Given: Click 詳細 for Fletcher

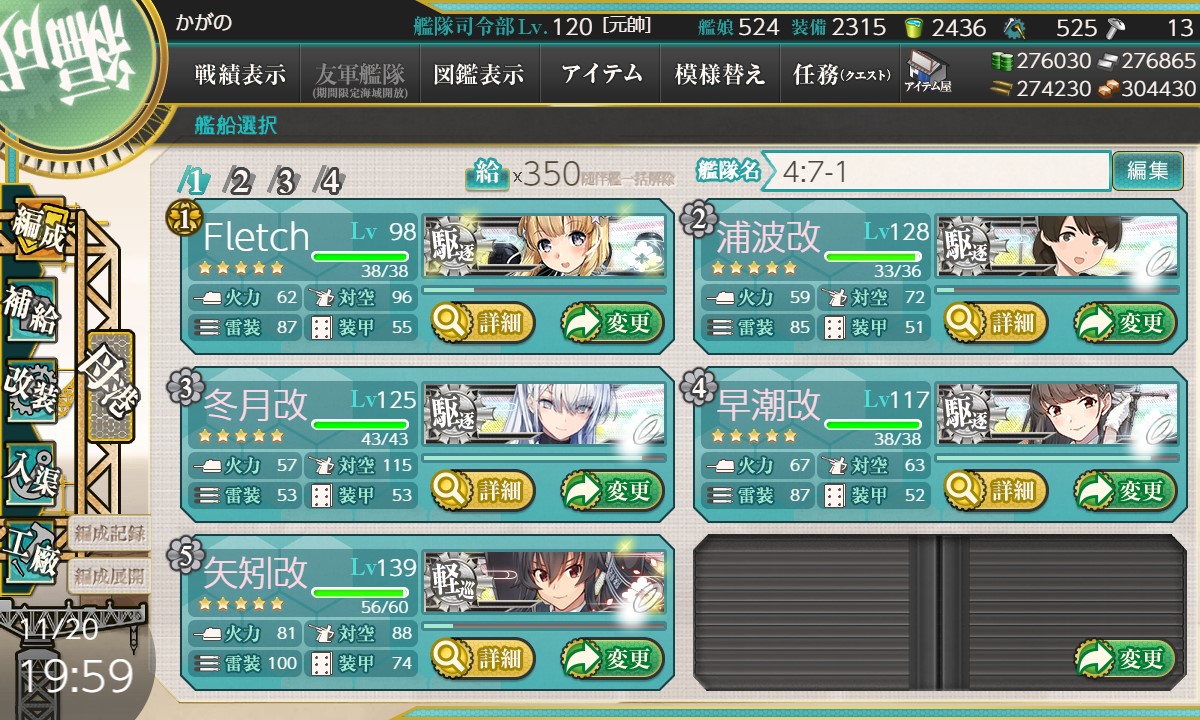Looking at the screenshot, I should coord(483,323).
